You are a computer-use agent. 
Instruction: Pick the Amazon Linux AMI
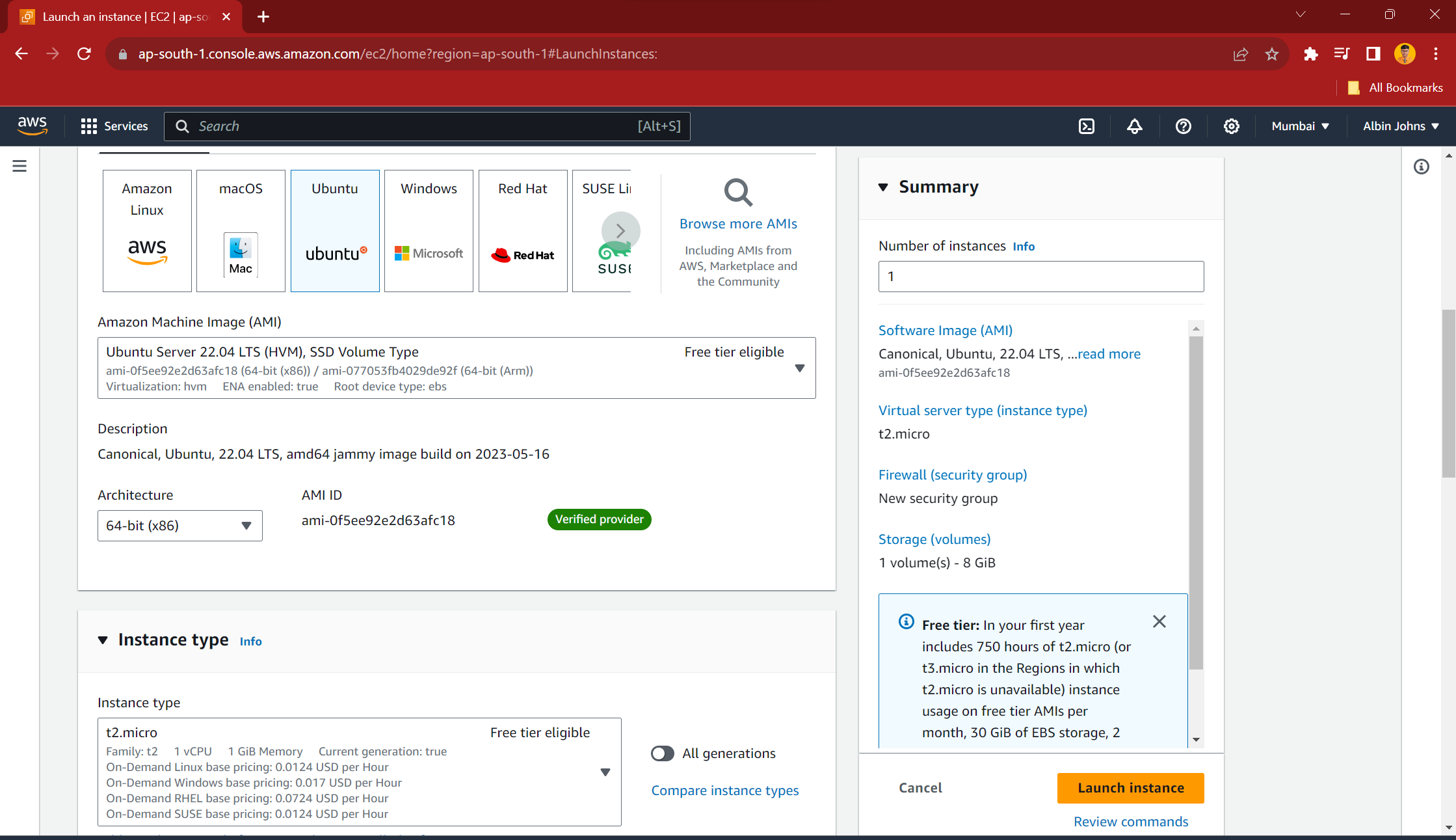[146, 230]
